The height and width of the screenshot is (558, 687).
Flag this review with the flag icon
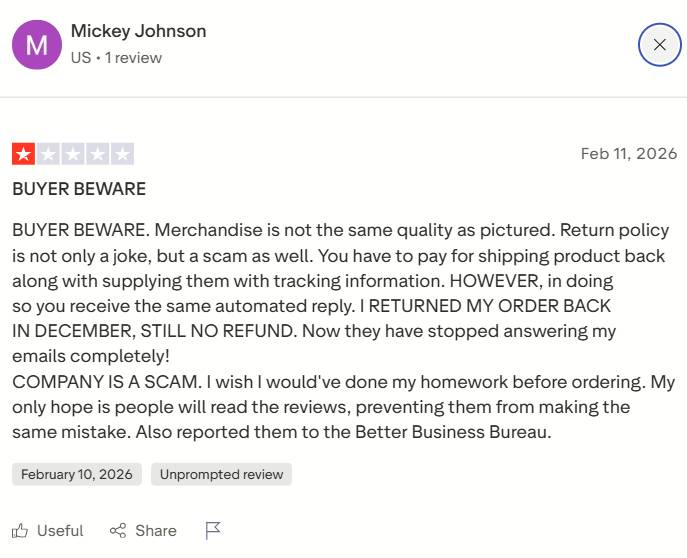213,531
